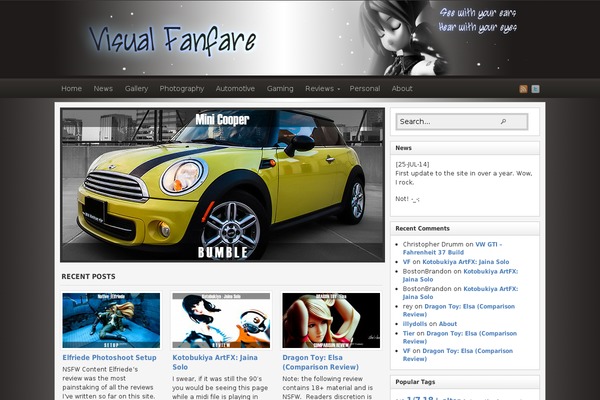Open the Gallery menu item
The image size is (600, 400).
[x=136, y=88]
